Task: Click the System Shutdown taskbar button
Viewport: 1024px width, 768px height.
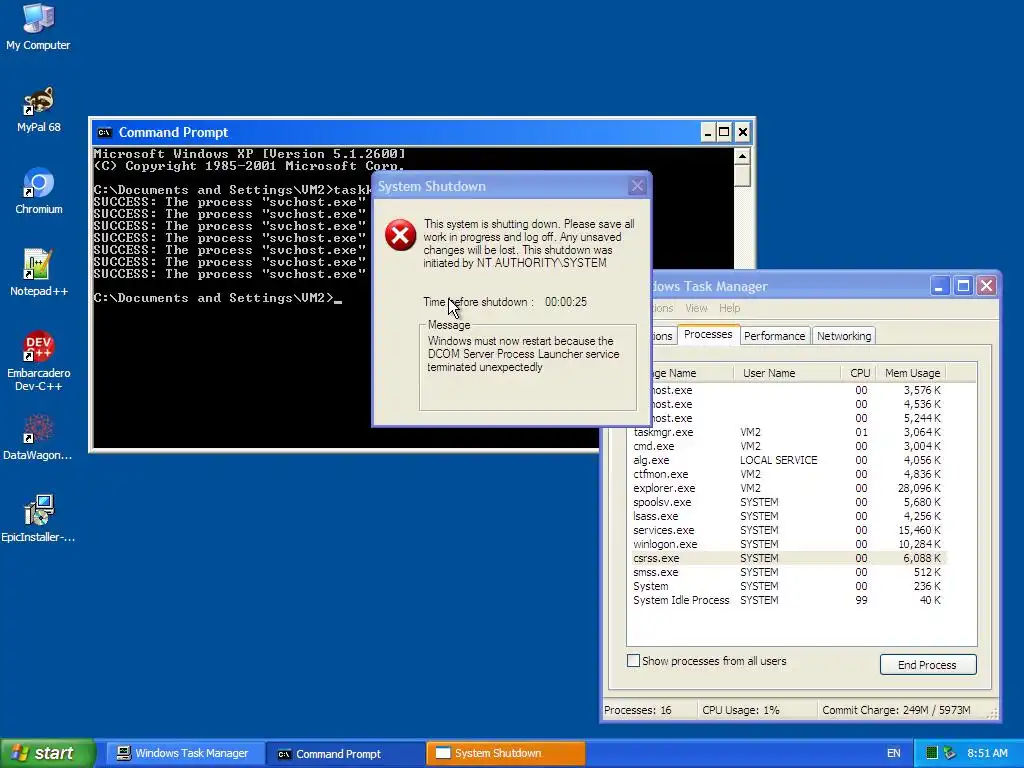Action: (505, 753)
